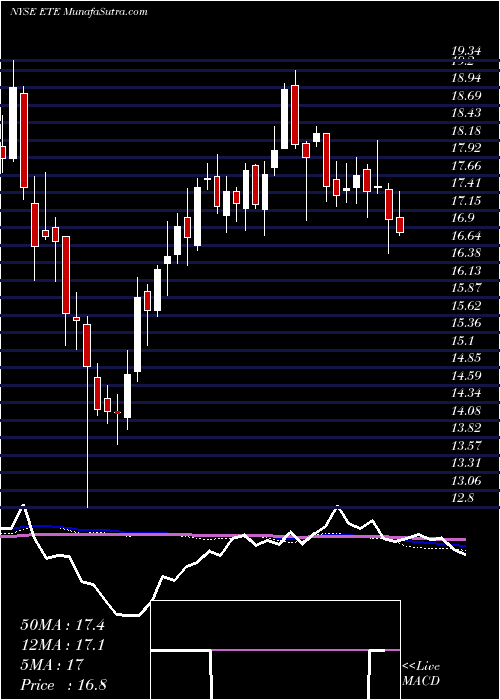500x700 pixels.
Task: Click the 14.59 price axis label
Action: (x=466, y=376)
